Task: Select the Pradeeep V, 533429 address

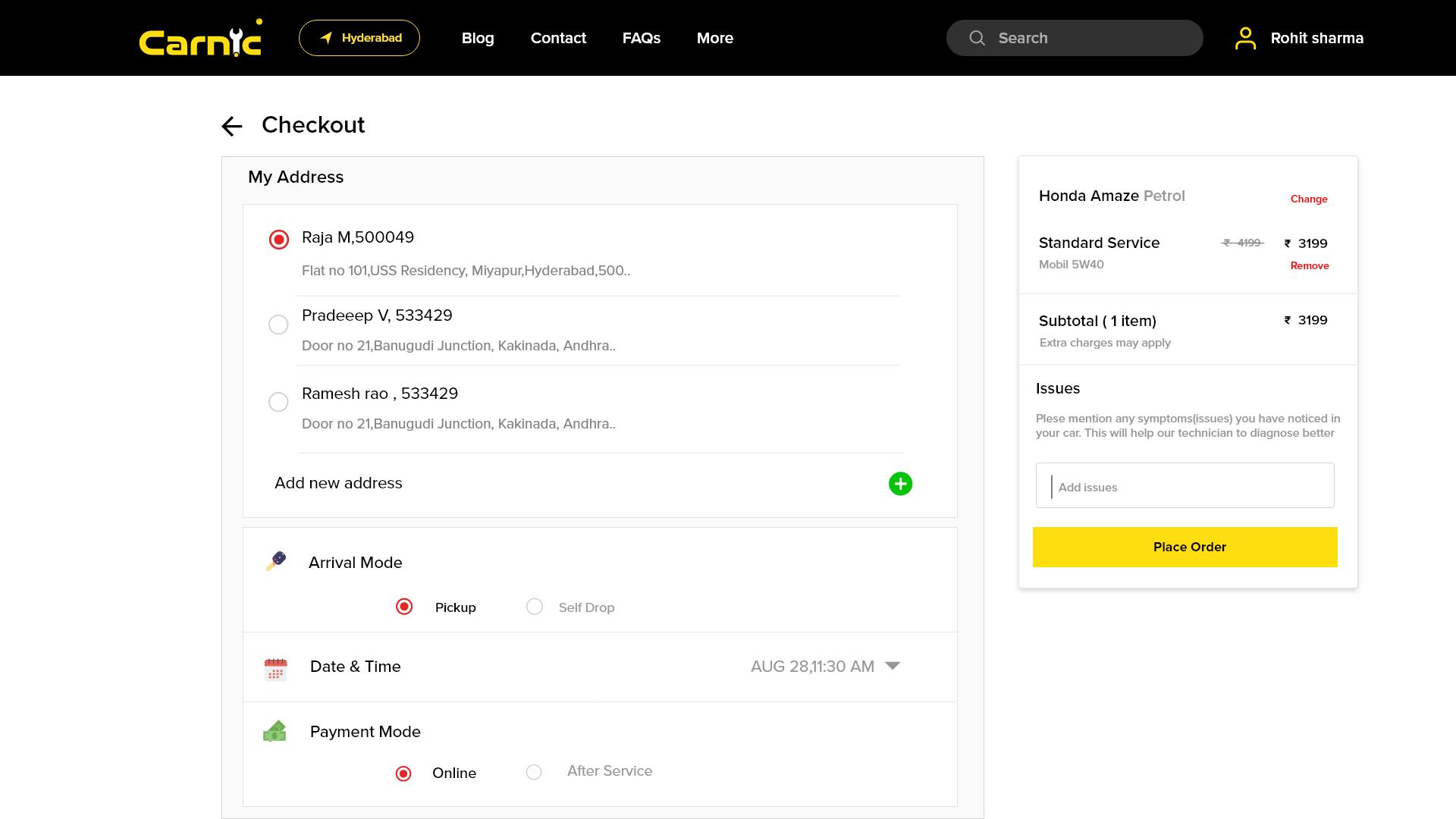Action: 278,324
